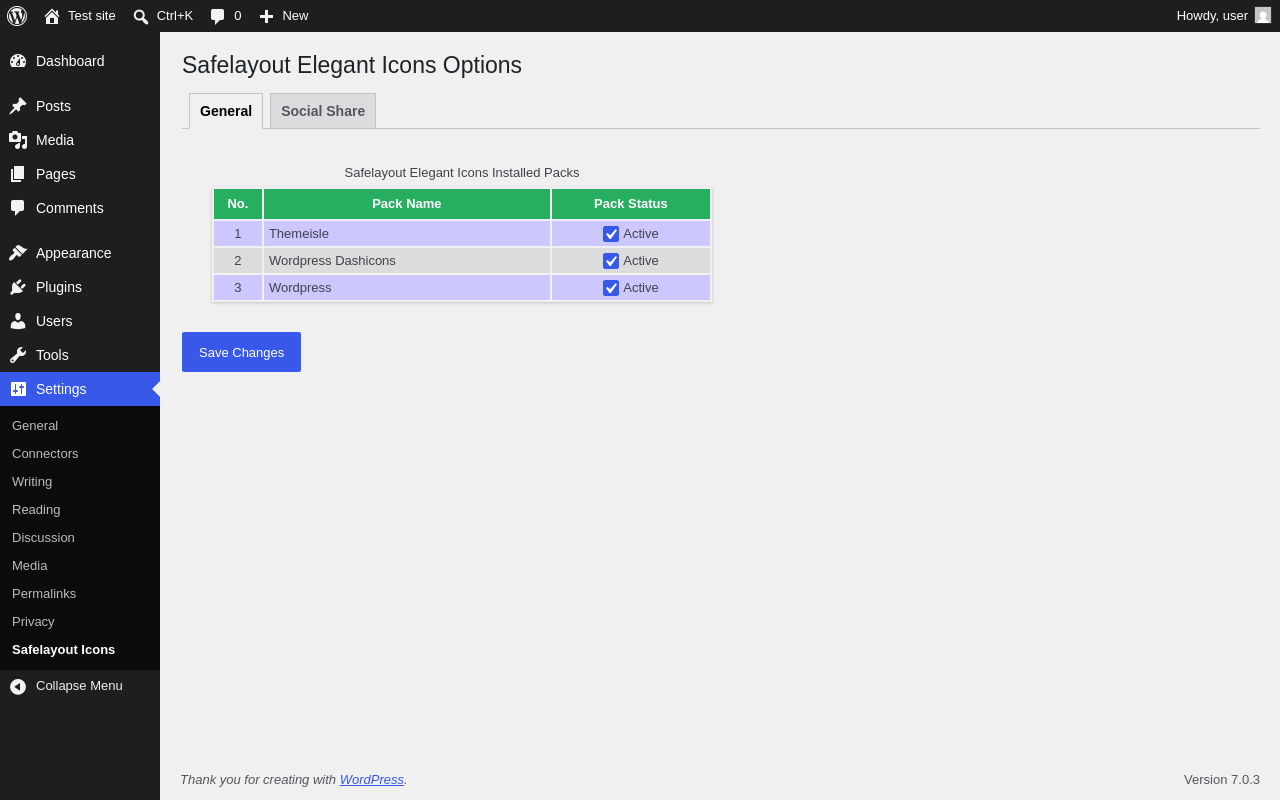Click the Settings sliders icon
The width and height of the screenshot is (1280, 800).
(18, 389)
